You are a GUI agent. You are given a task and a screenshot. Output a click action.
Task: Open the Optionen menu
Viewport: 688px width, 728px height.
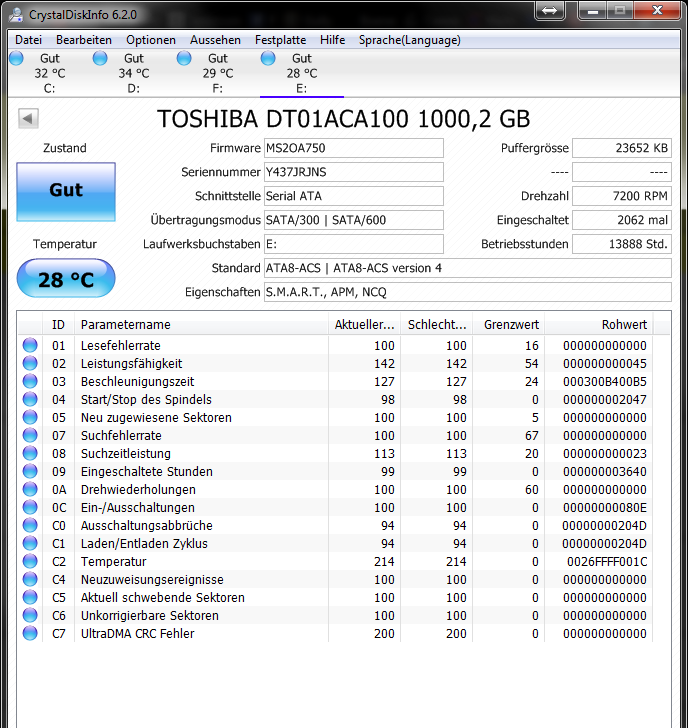(151, 40)
